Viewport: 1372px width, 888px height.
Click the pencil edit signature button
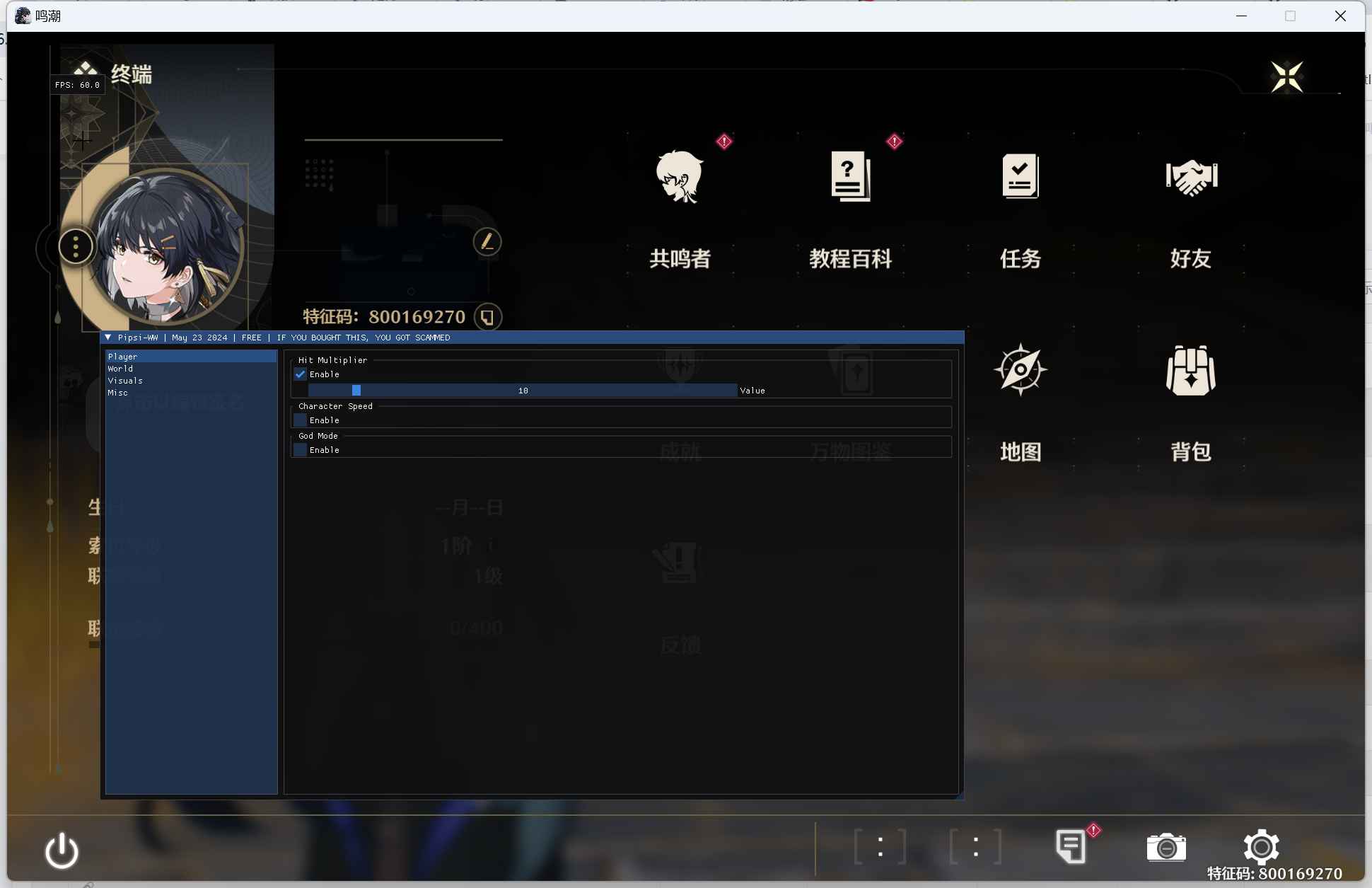pyautogui.click(x=487, y=242)
